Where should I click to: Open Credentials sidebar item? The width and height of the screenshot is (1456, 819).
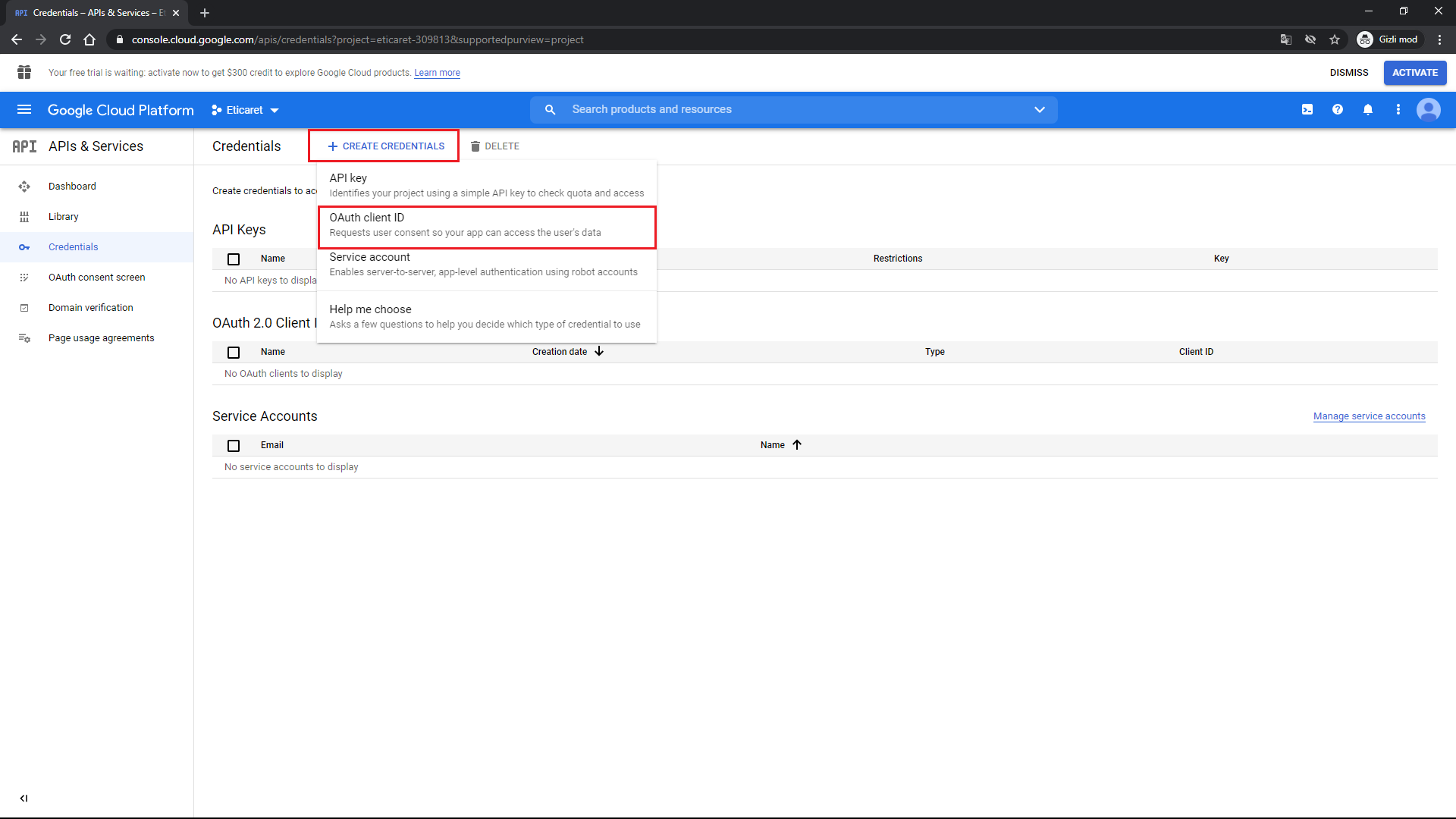[97, 247]
